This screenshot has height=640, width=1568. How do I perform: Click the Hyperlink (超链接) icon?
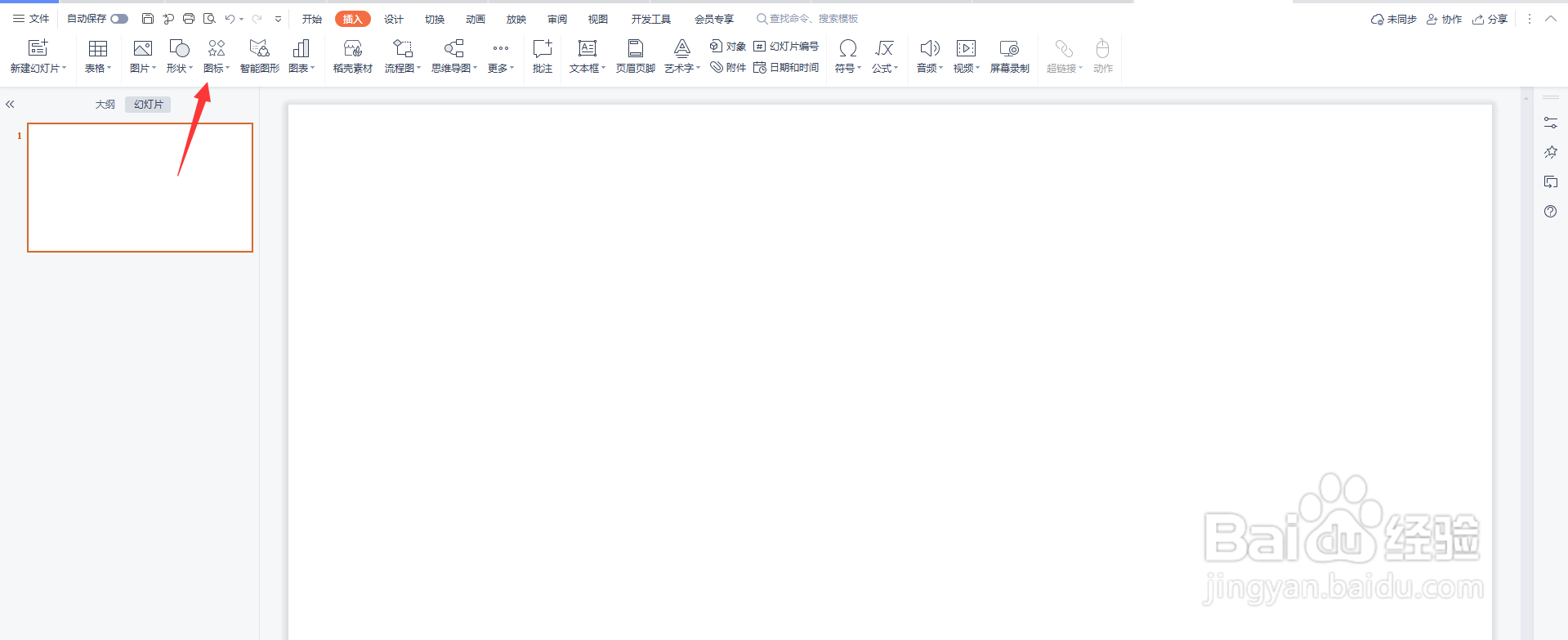1064,49
